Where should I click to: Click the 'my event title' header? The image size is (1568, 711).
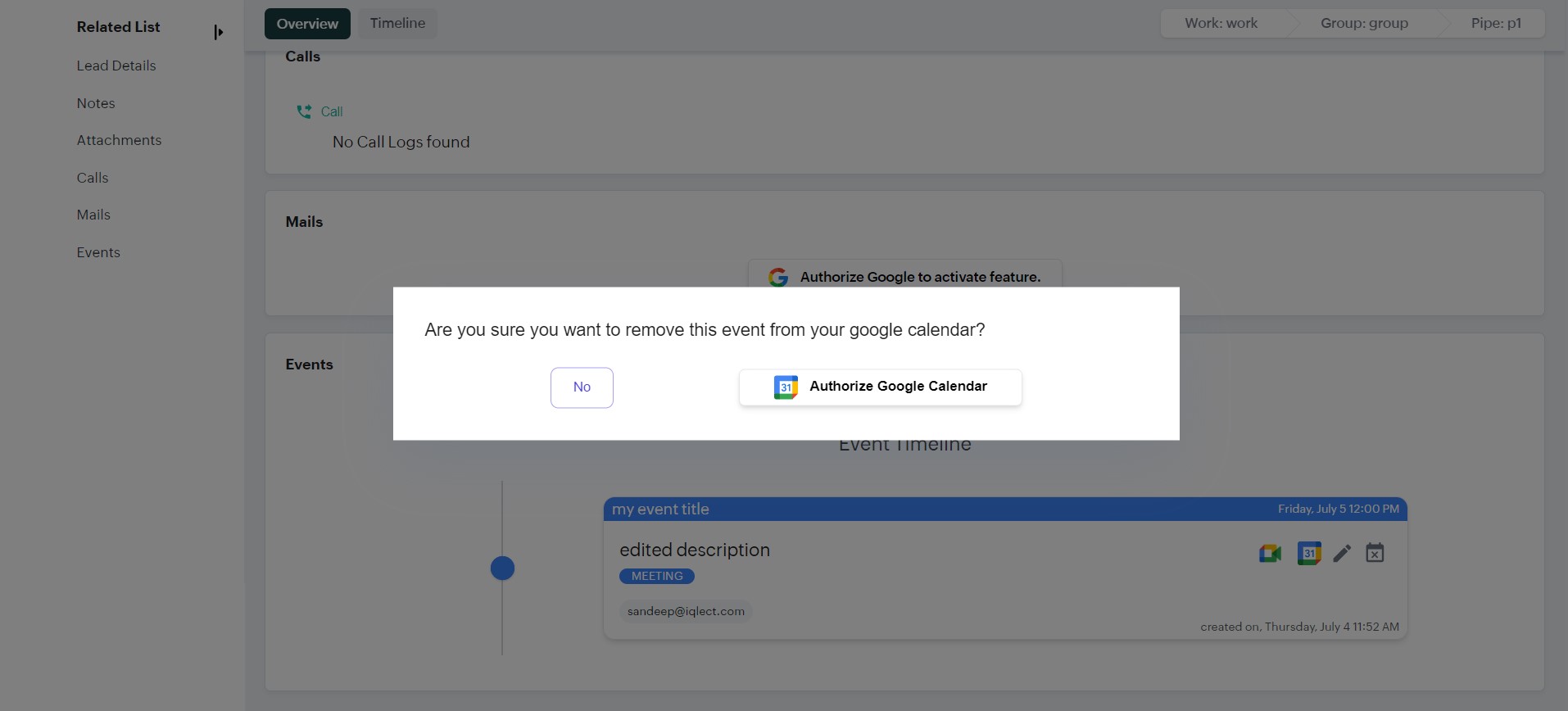click(660, 509)
